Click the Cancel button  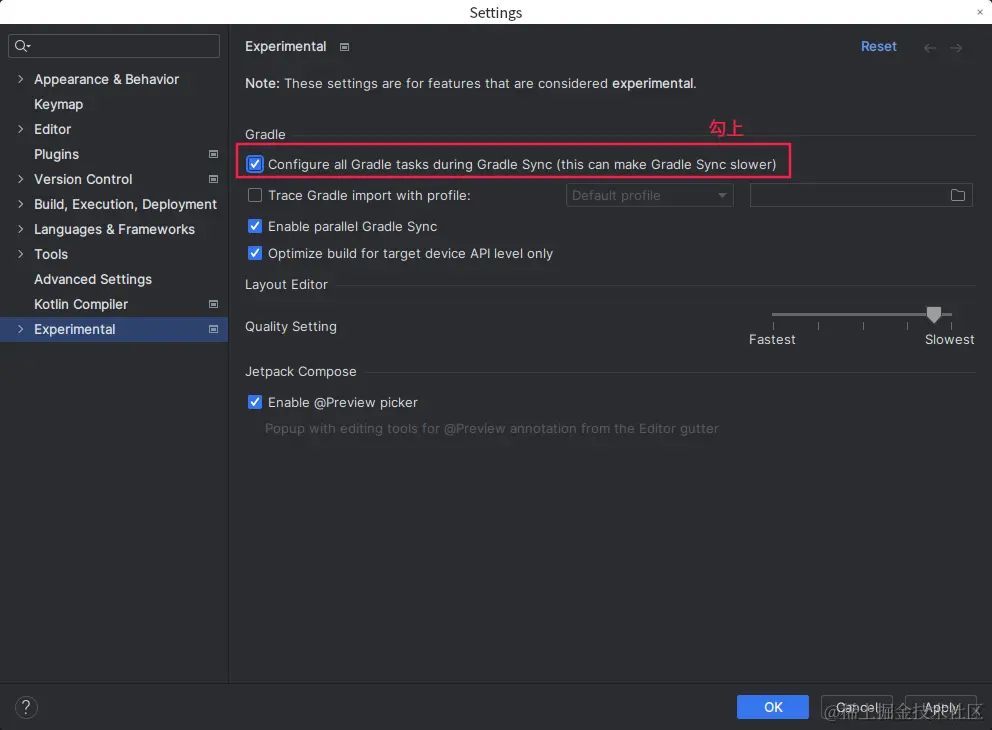[857, 707]
